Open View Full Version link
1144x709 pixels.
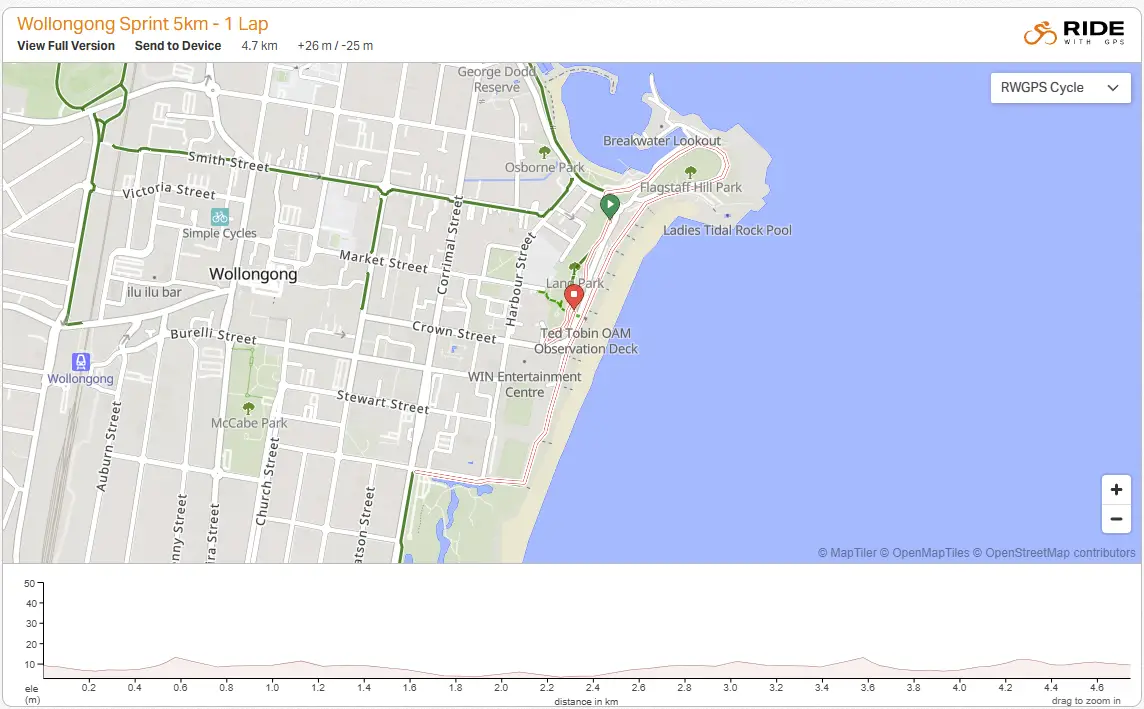pyautogui.click(x=66, y=45)
